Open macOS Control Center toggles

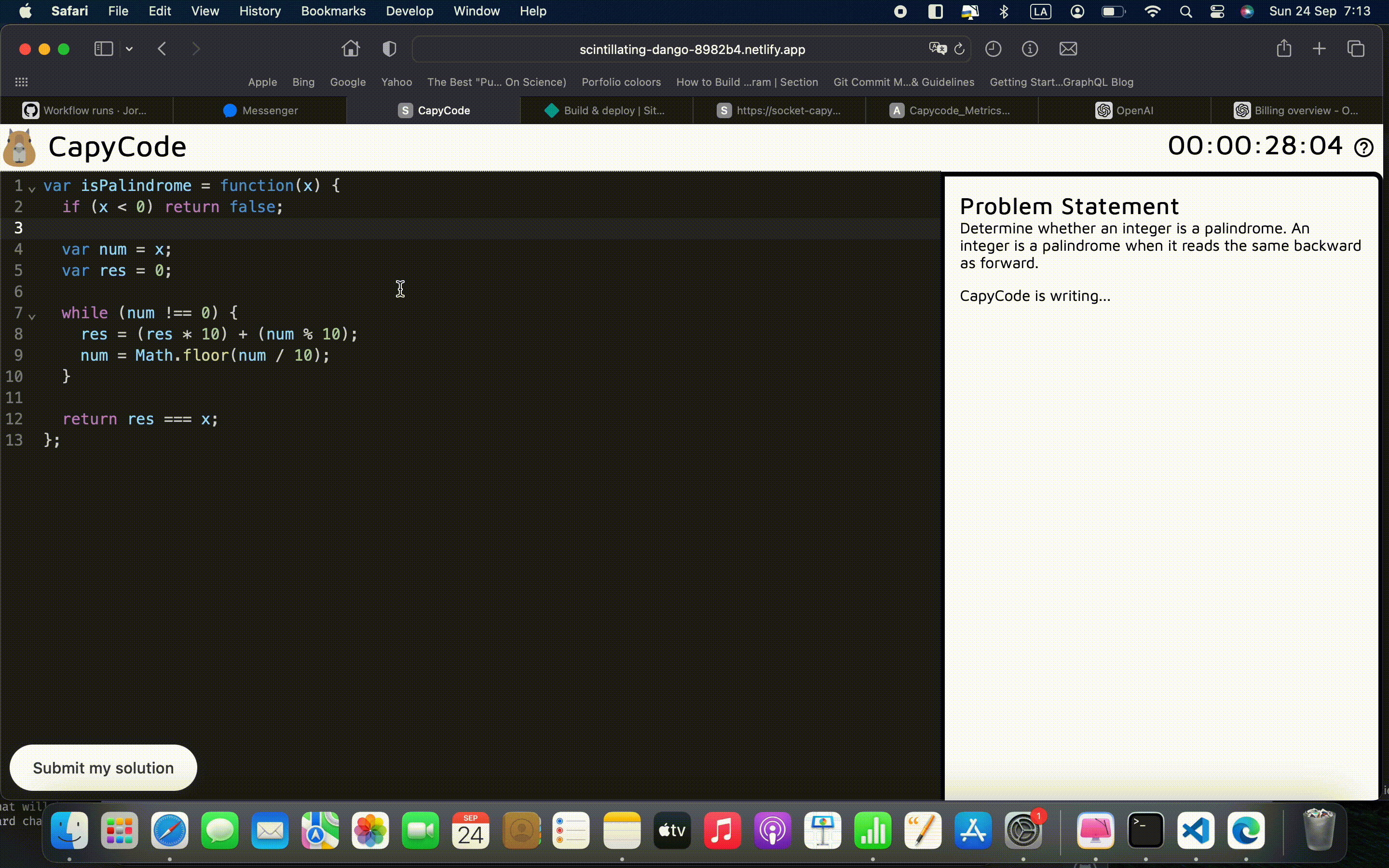coord(1217,12)
